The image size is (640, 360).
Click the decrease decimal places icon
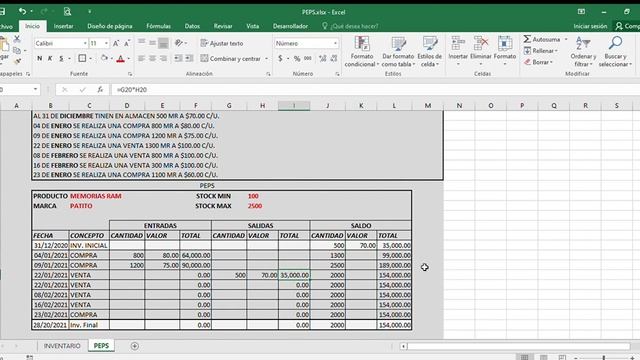(334, 58)
